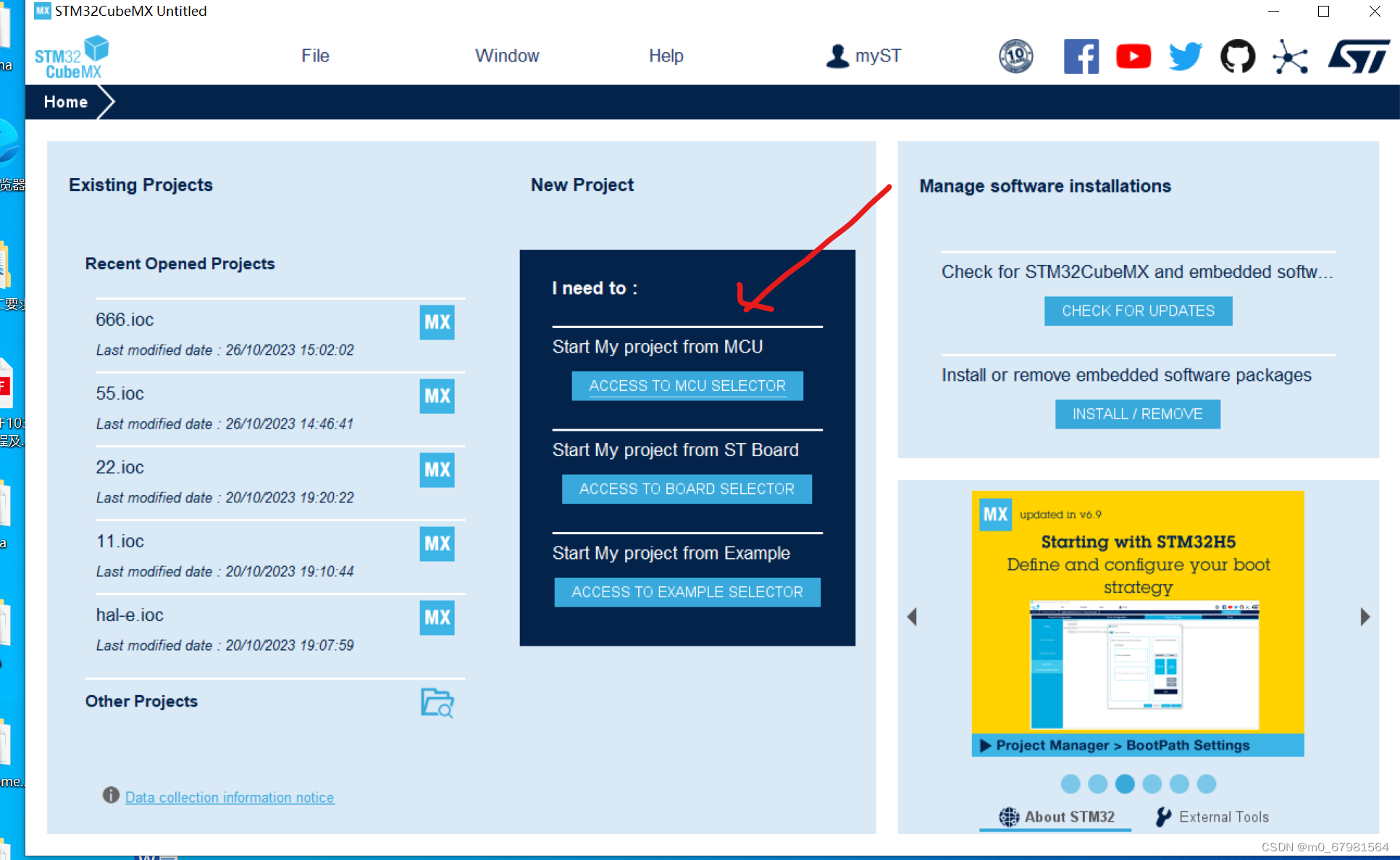
Task: Click hal-e.ioc last modified date line
Action: [225, 645]
